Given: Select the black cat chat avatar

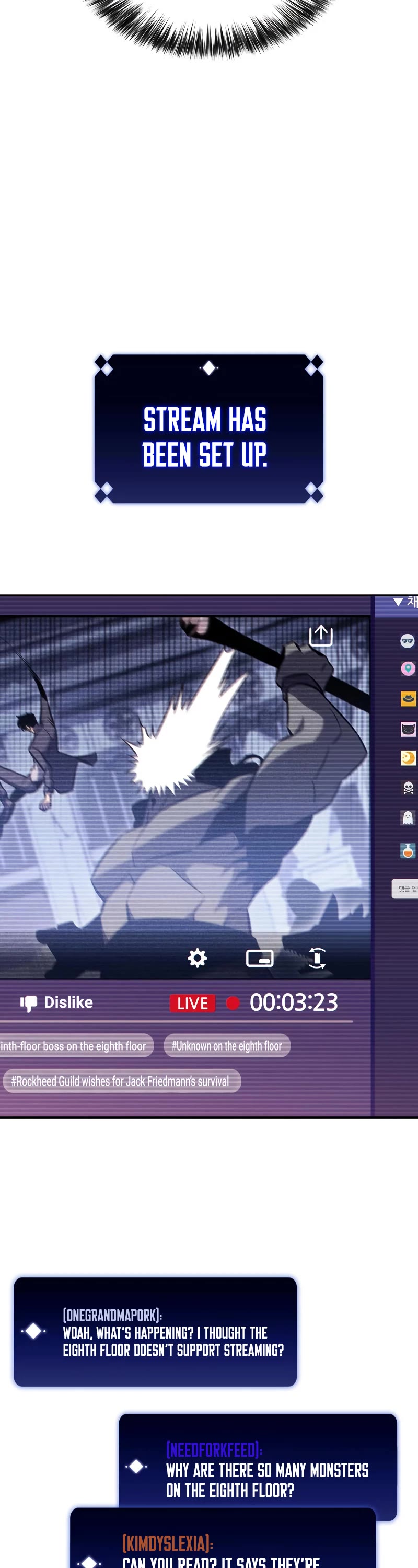Looking at the screenshot, I should (408, 729).
